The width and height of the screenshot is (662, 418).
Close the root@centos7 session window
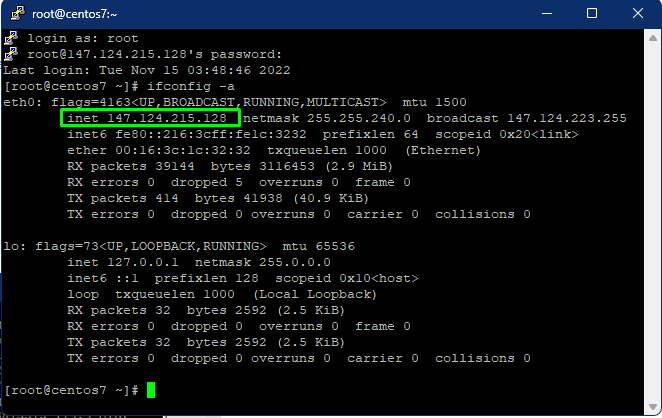[x=638, y=14]
